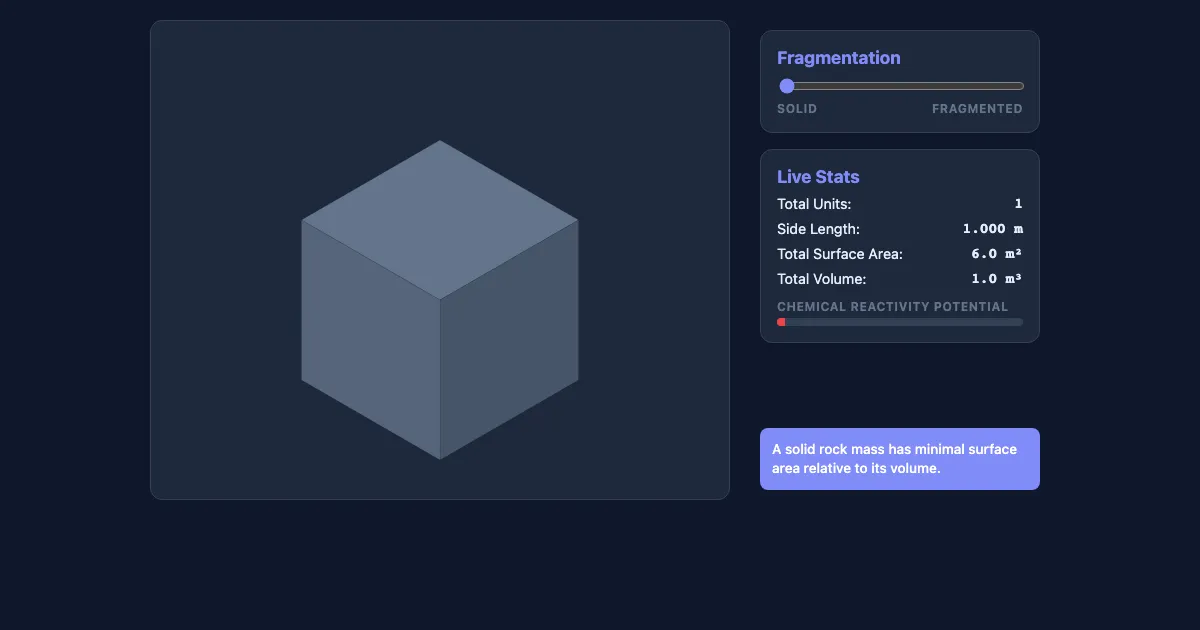Click the FRAGMENTED slider label
Image resolution: width=1200 pixels, height=630 pixels.
(977, 109)
